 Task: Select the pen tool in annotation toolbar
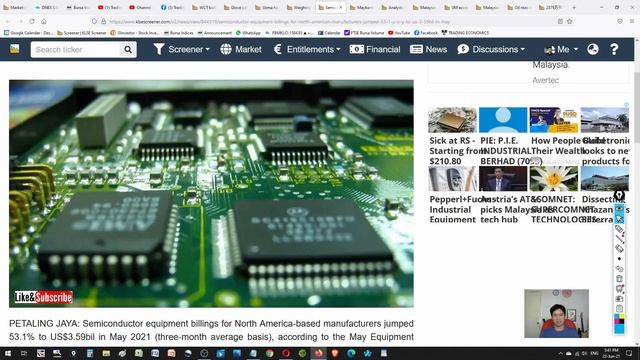pyautogui.click(x=619, y=229)
